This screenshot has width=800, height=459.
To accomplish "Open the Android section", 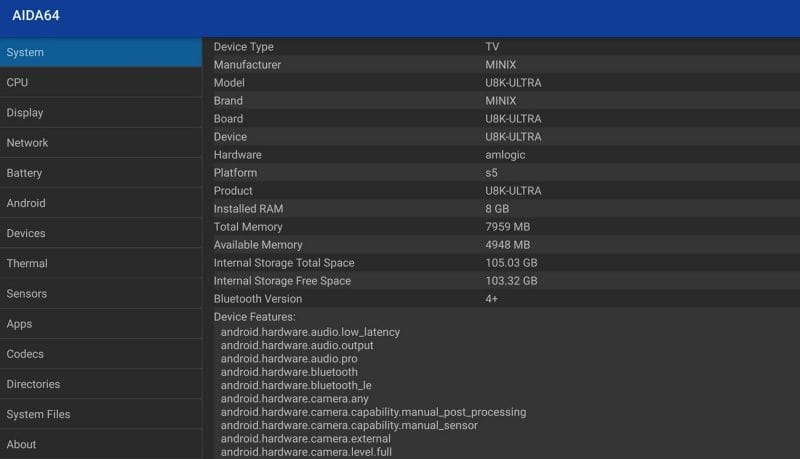I will click(100, 203).
